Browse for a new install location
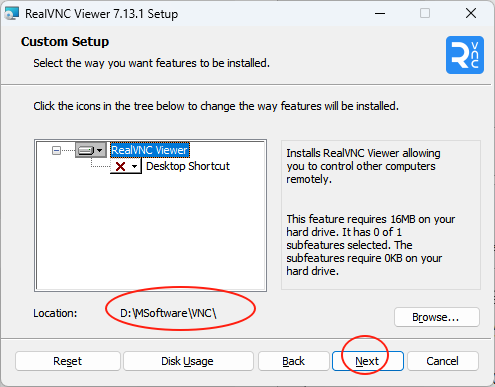The height and width of the screenshot is (387, 495). click(x=437, y=317)
